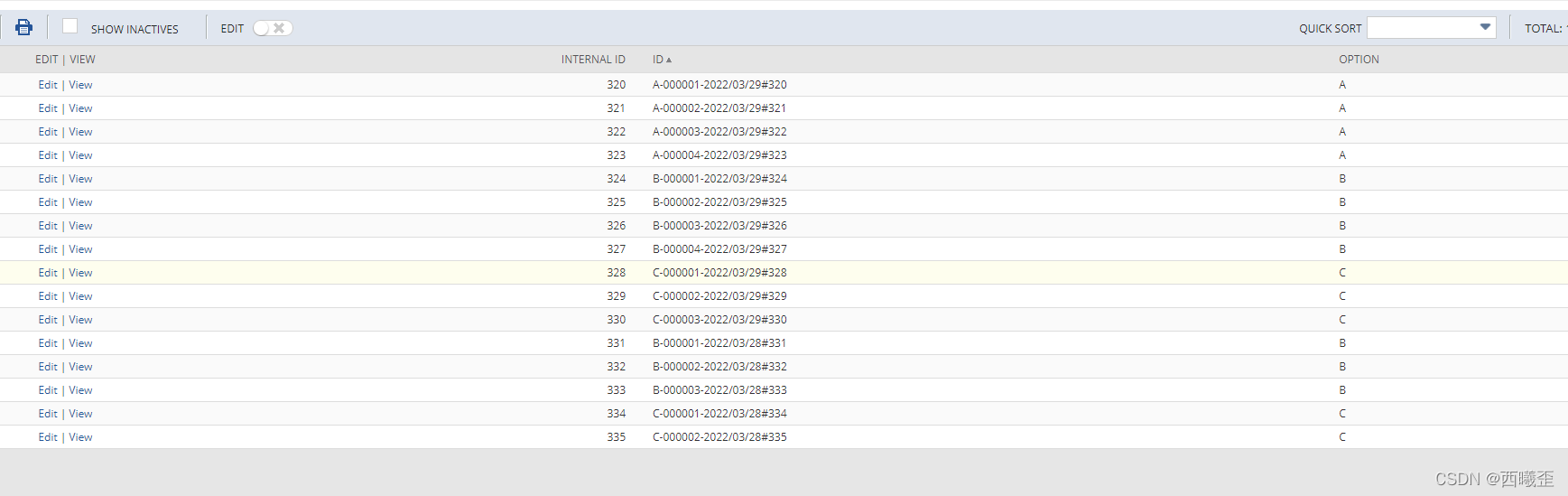
Task: Select ID text B-000003-2022/03/29#326
Action: [x=719, y=226]
